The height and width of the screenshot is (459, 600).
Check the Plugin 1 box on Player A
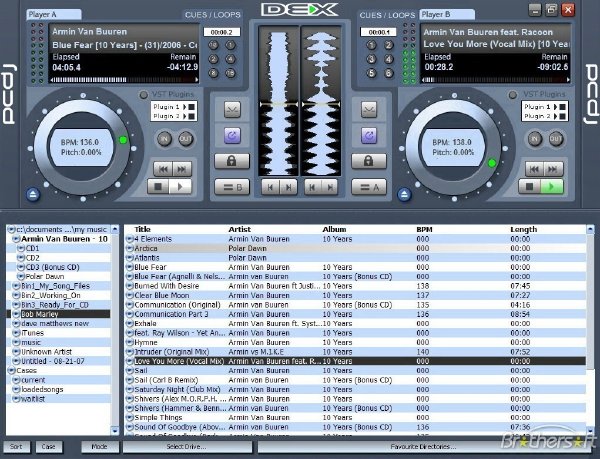tap(192, 107)
